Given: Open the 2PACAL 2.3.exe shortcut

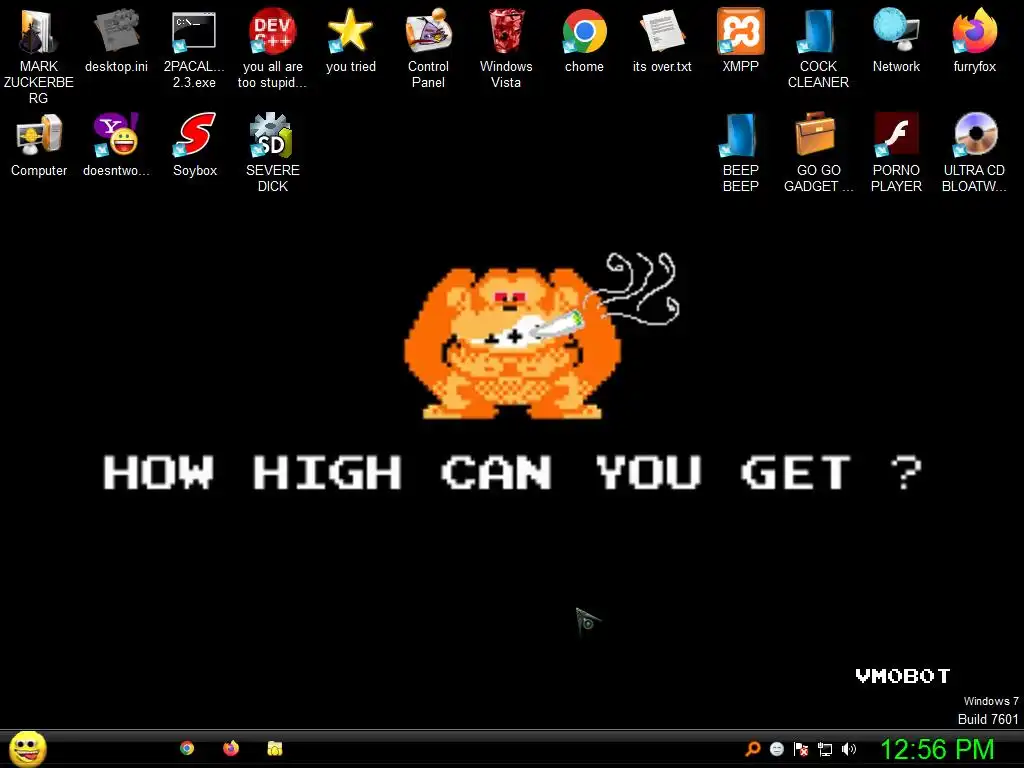Looking at the screenshot, I should click(194, 31).
